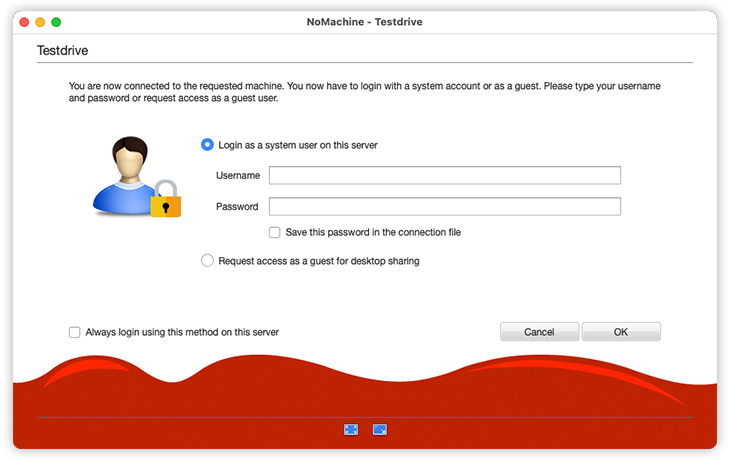Minimize the window using yellow button
The height and width of the screenshot is (461, 730).
click(x=40, y=21)
